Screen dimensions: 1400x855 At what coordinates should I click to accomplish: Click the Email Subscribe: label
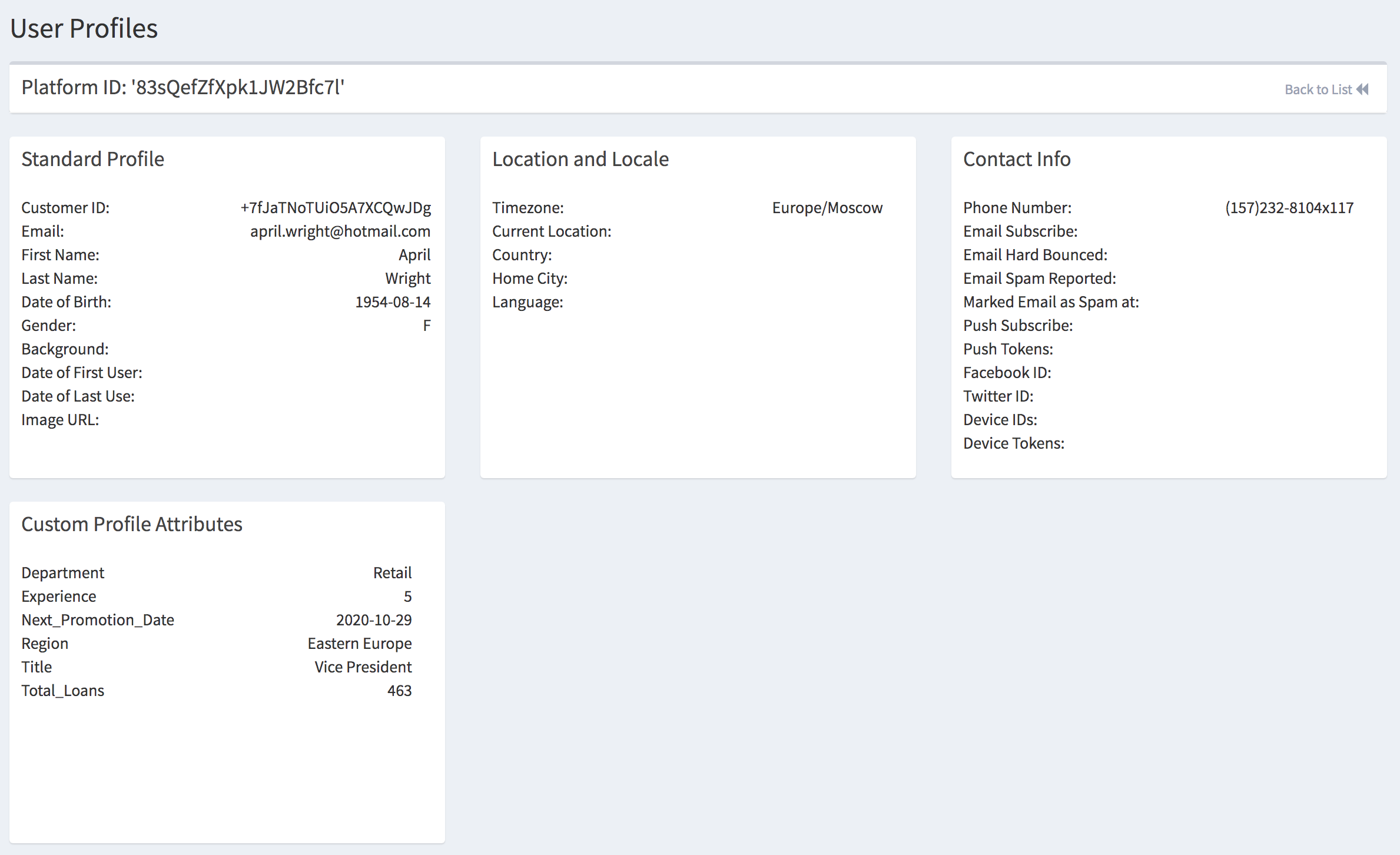pos(1020,231)
